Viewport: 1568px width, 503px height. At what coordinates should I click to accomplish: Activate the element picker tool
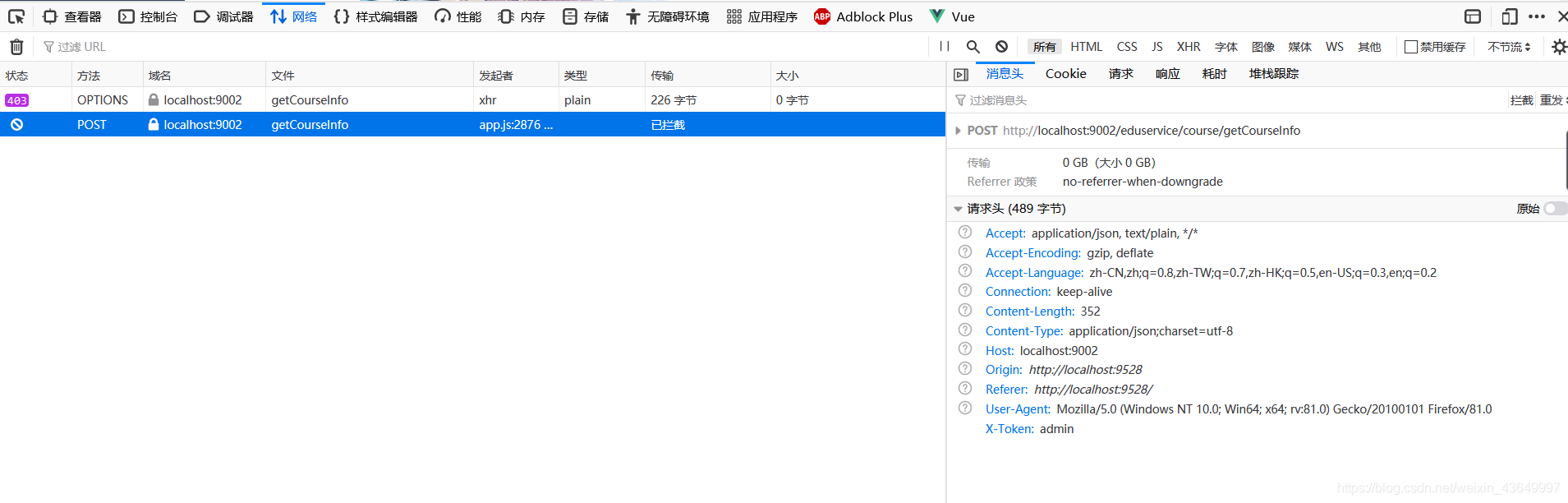16,16
